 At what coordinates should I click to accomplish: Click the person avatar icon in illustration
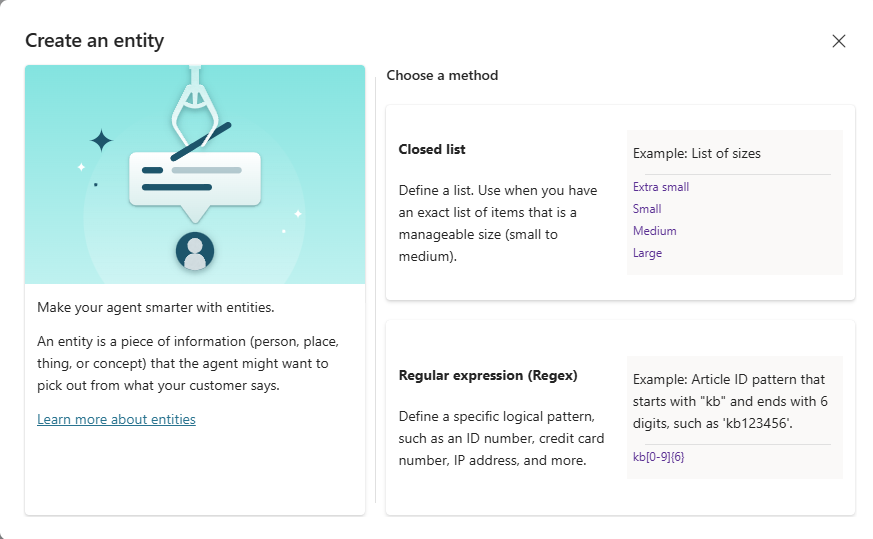click(195, 250)
